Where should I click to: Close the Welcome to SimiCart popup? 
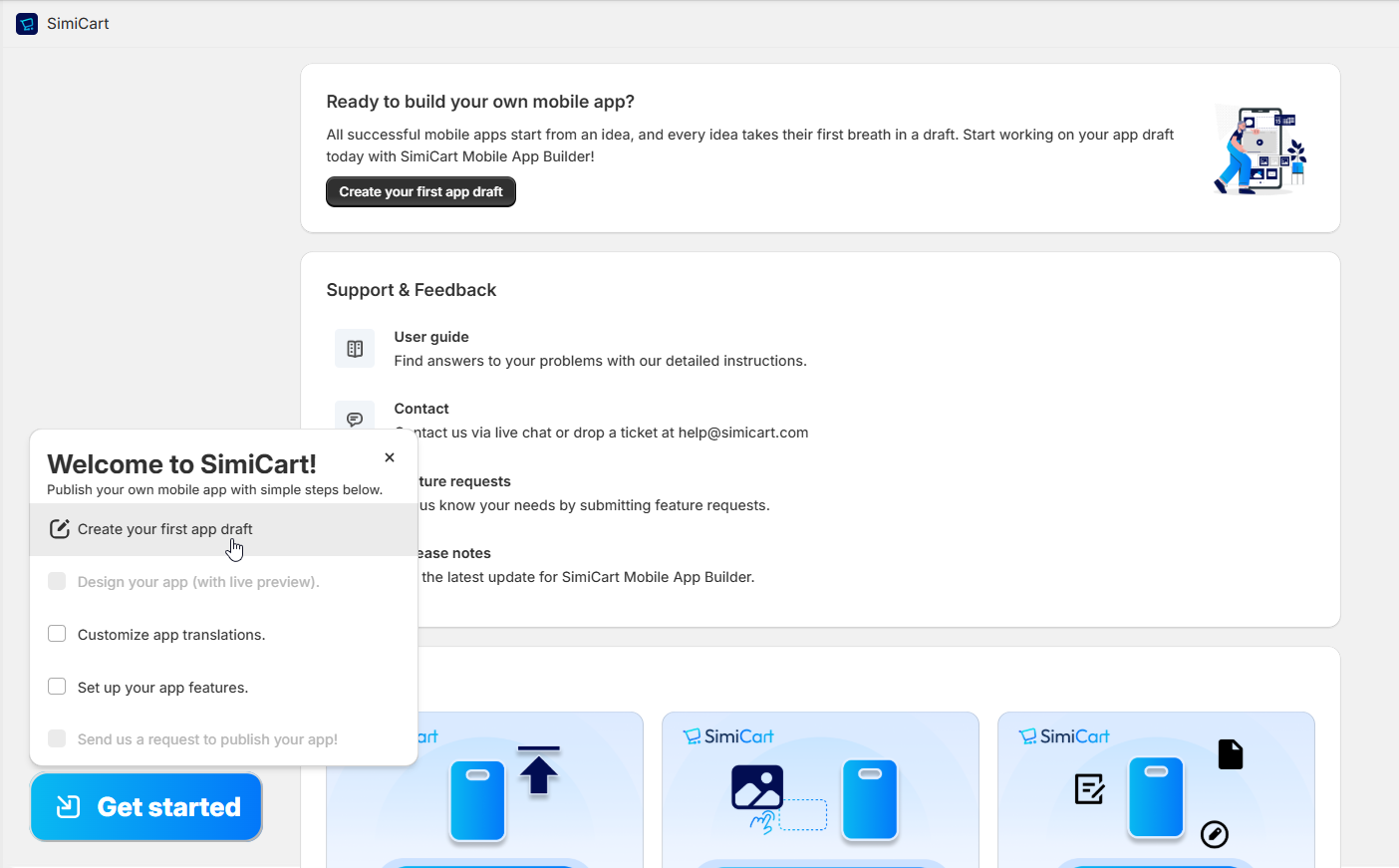click(x=390, y=457)
